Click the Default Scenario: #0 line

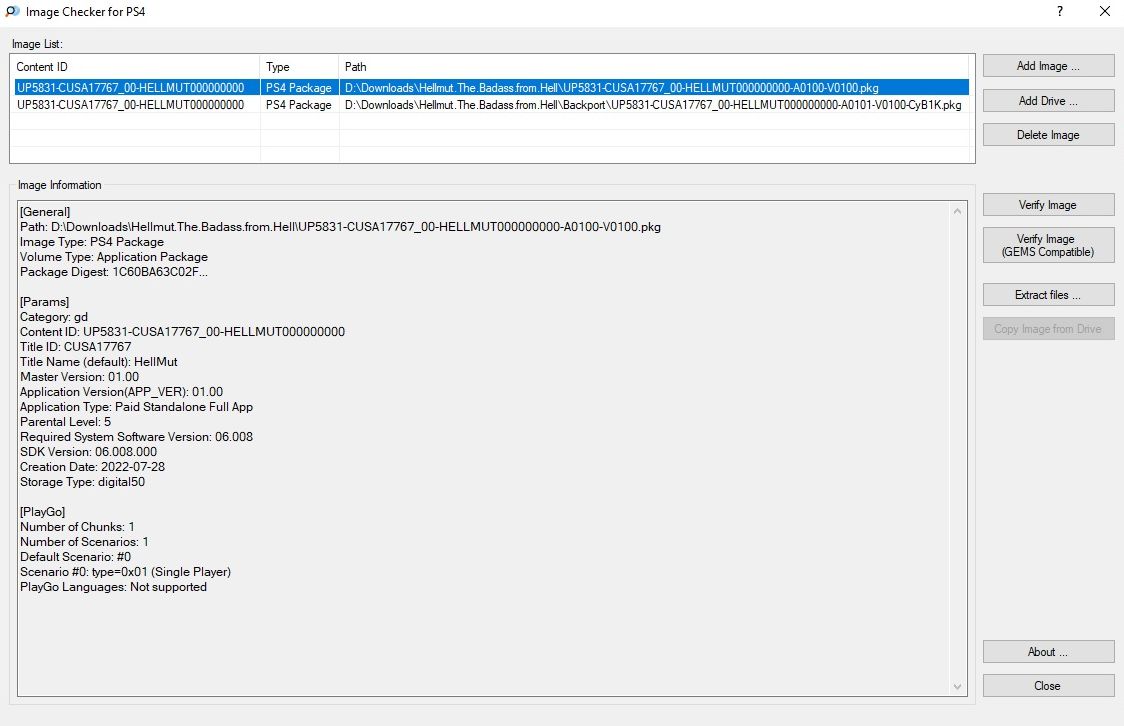pos(75,557)
